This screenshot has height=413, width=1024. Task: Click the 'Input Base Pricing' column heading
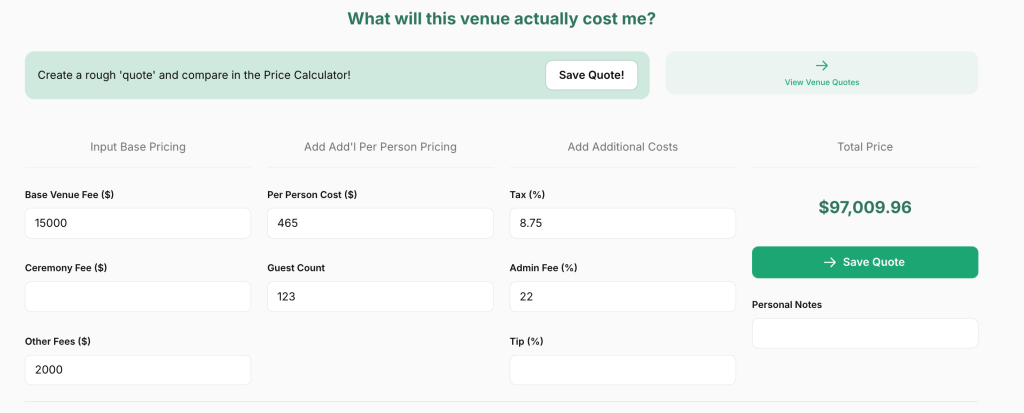[138, 147]
